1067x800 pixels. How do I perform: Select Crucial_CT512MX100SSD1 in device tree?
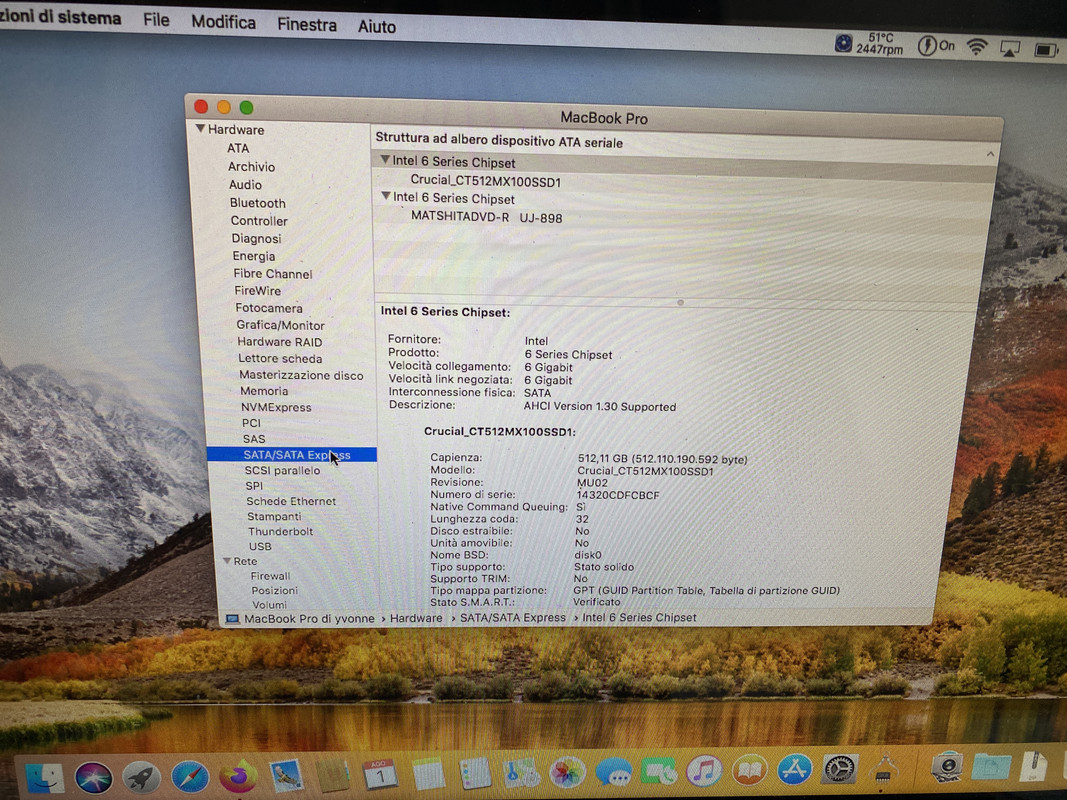click(486, 182)
